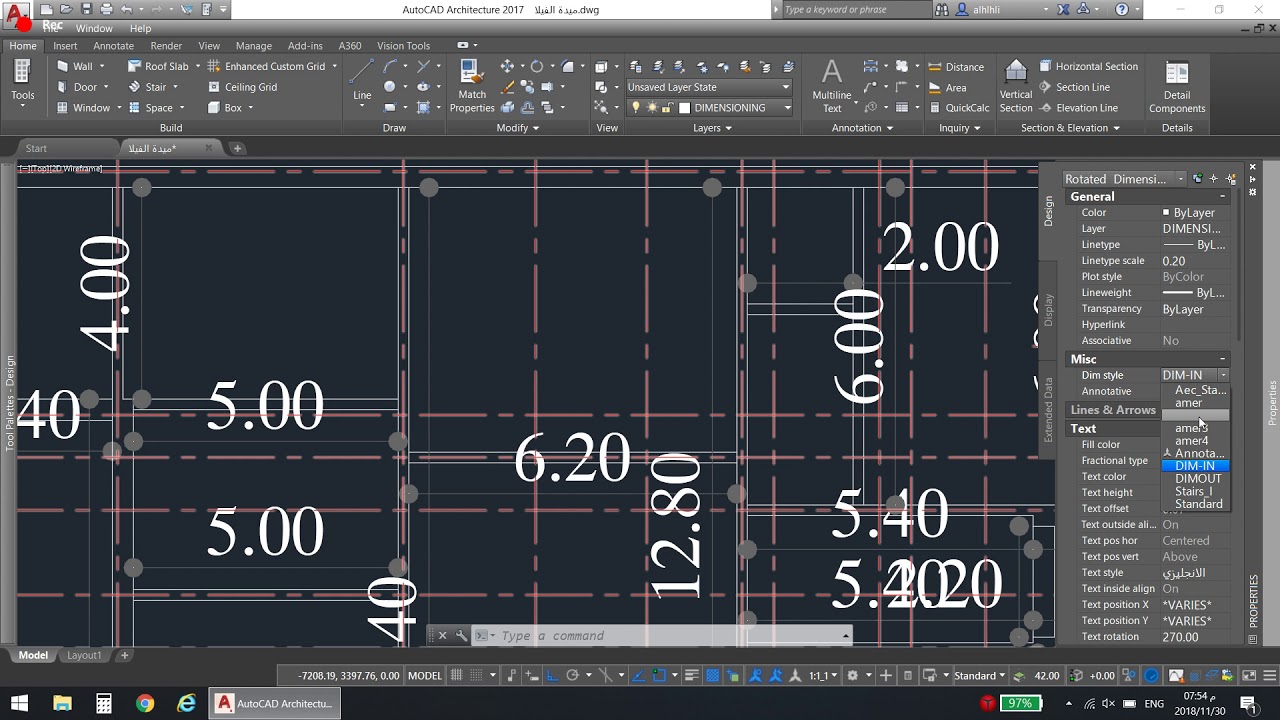Choose amer4 in dim style list

pos(1192,441)
